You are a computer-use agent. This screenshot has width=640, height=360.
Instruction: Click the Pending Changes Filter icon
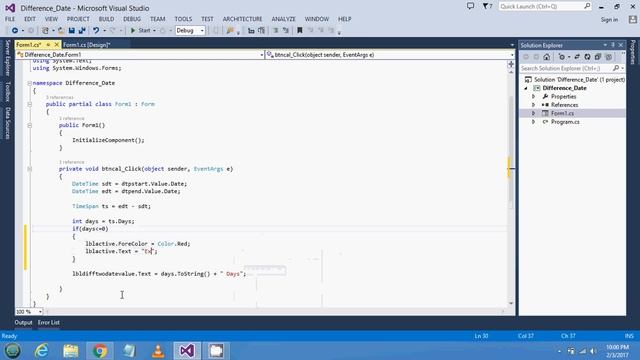pyautogui.click(x=563, y=57)
